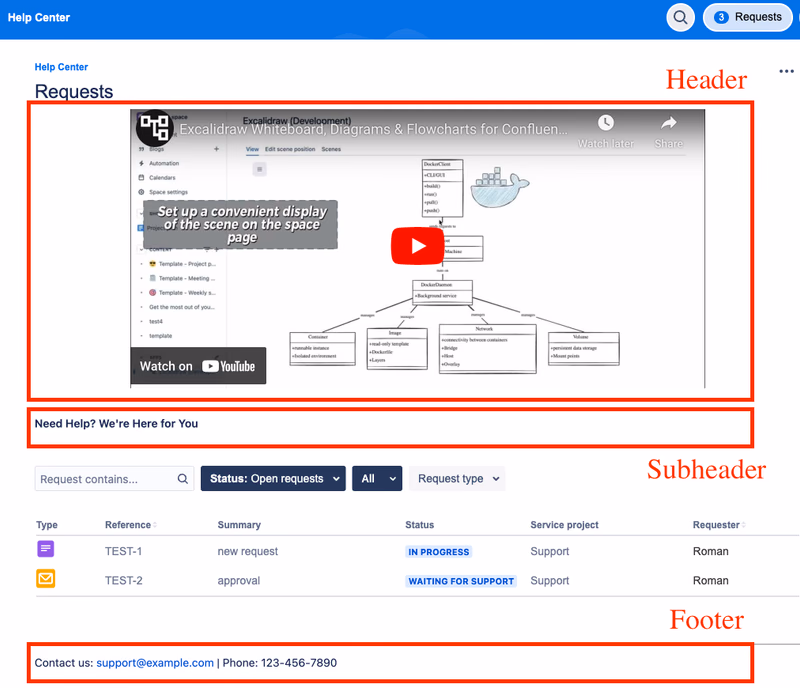Click the Service project column header
The height and width of the screenshot is (688, 800).
564,525
